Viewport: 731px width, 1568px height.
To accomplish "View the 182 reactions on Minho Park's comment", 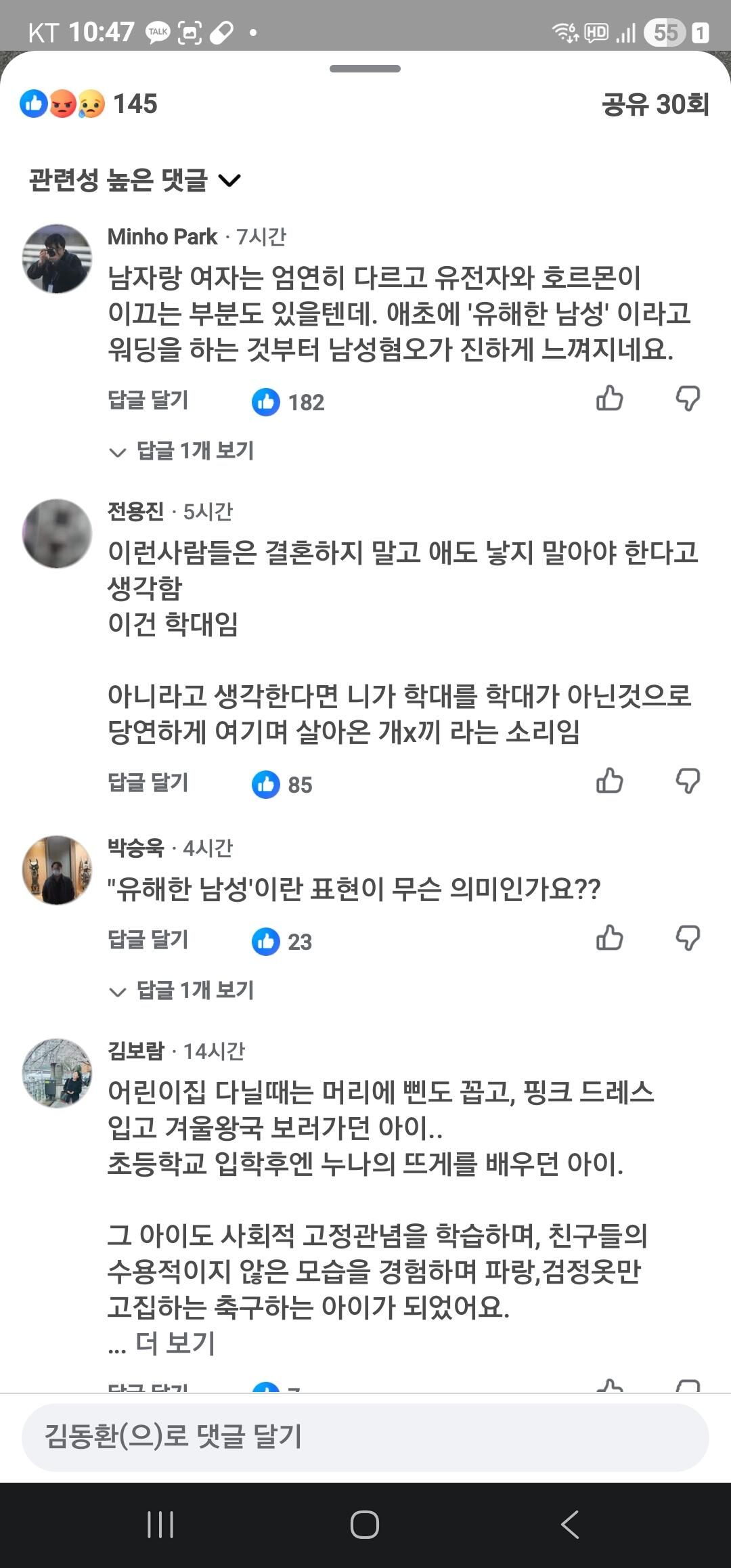I will click(x=288, y=402).
